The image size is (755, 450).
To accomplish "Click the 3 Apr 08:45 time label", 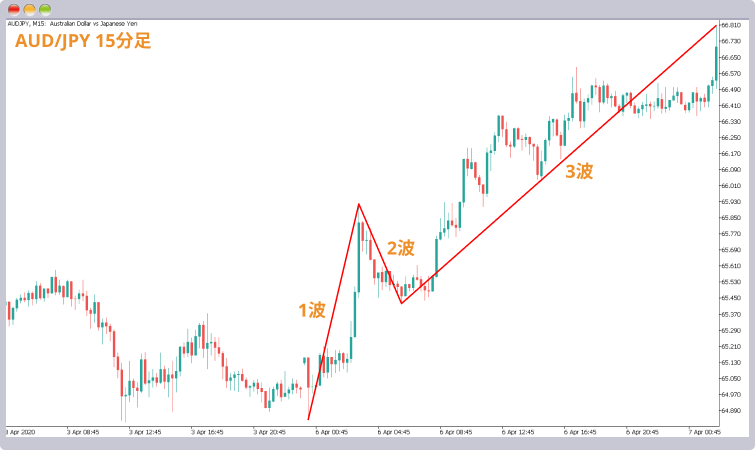I will tap(83, 432).
